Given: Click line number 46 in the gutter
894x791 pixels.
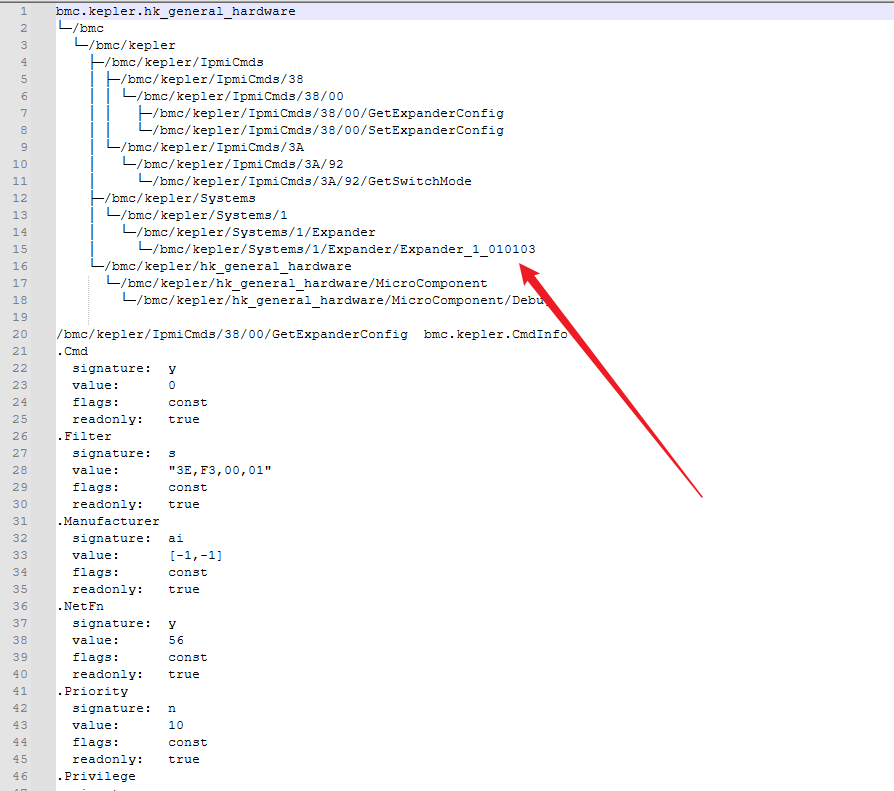Looking at the screenshot, I should pos(21,776).
